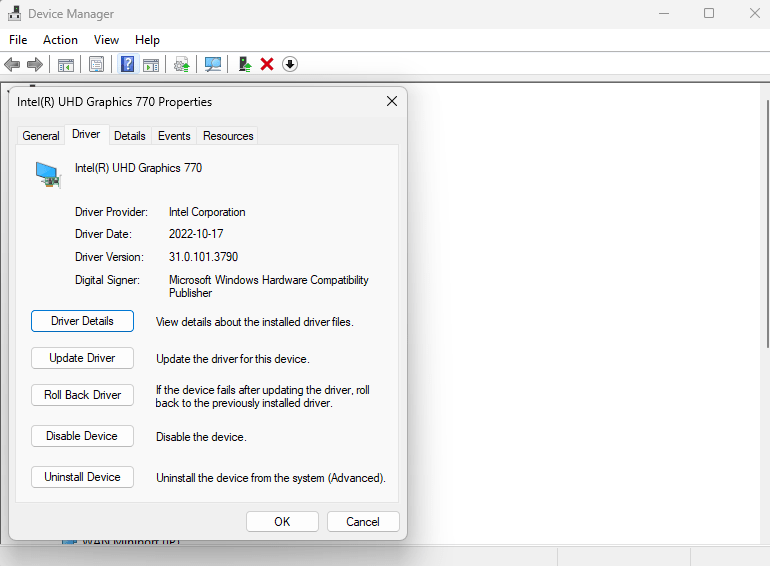Switch to the Details tab
The image size is (770, 566).
[130, 136]
